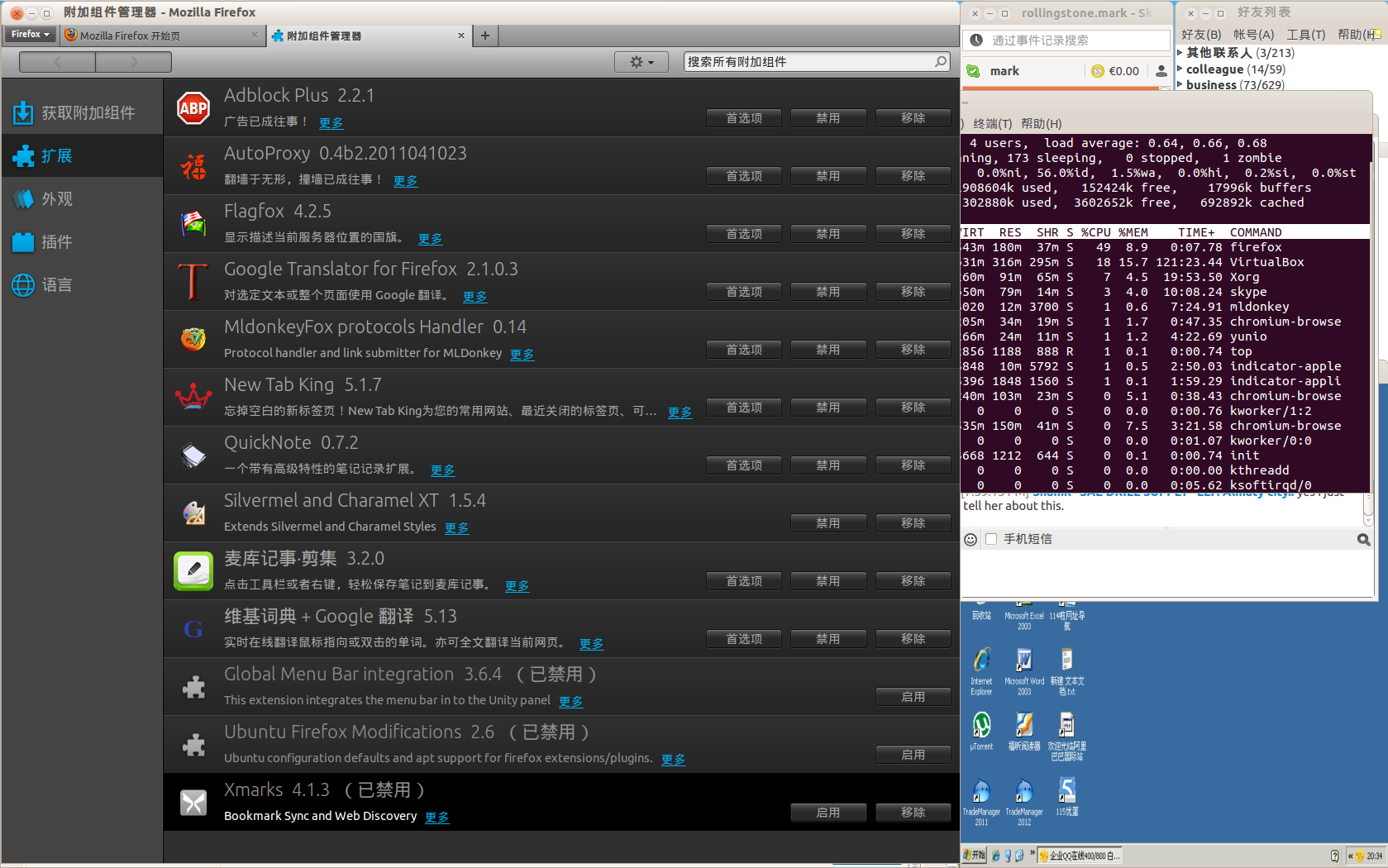Enable Xmarks with 启用 button
Image resolution: width=1388 pixels, height=868 pixels.
[828, 813]
